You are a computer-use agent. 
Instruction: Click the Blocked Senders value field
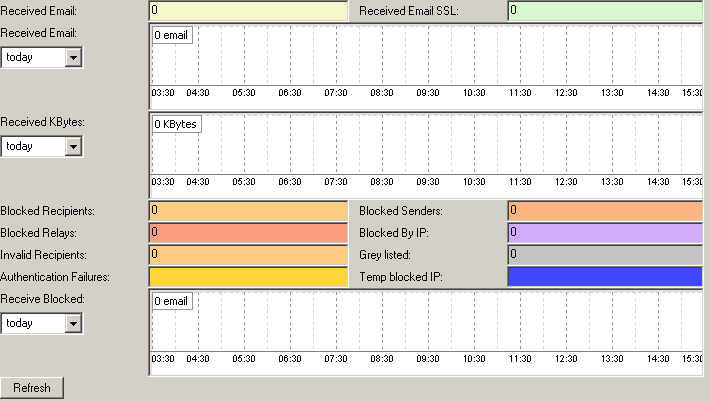point(606,210)
